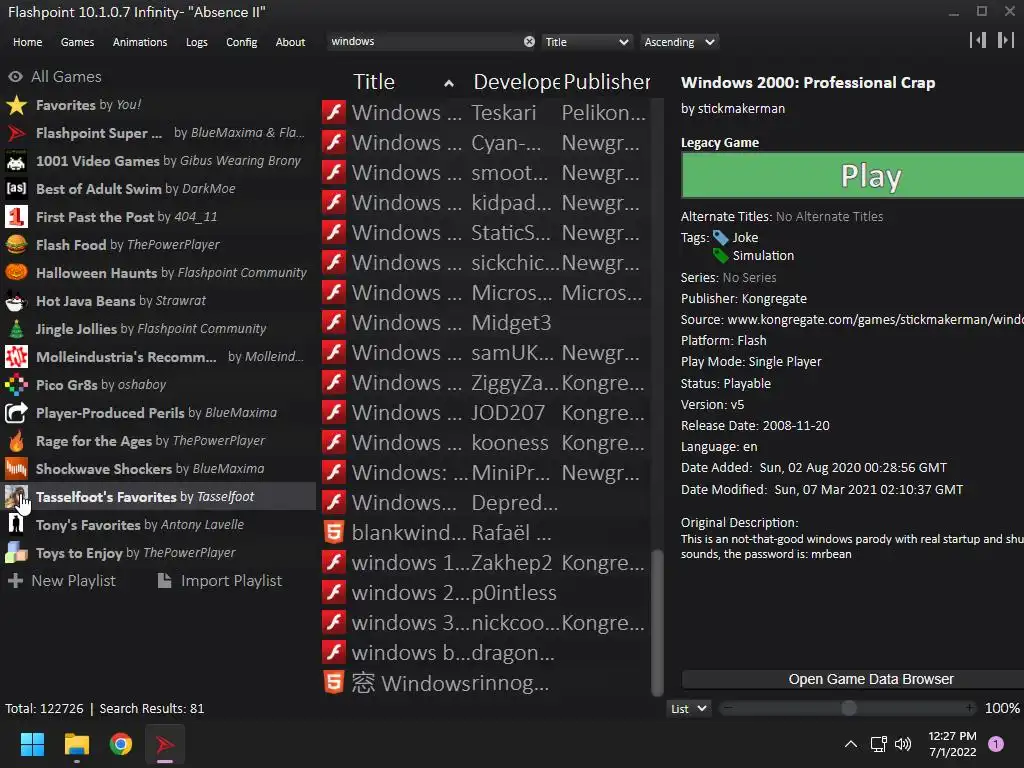Open Molleindustria's Recommendations playlist icon
1024x768 pixels.
click(16, 357)
